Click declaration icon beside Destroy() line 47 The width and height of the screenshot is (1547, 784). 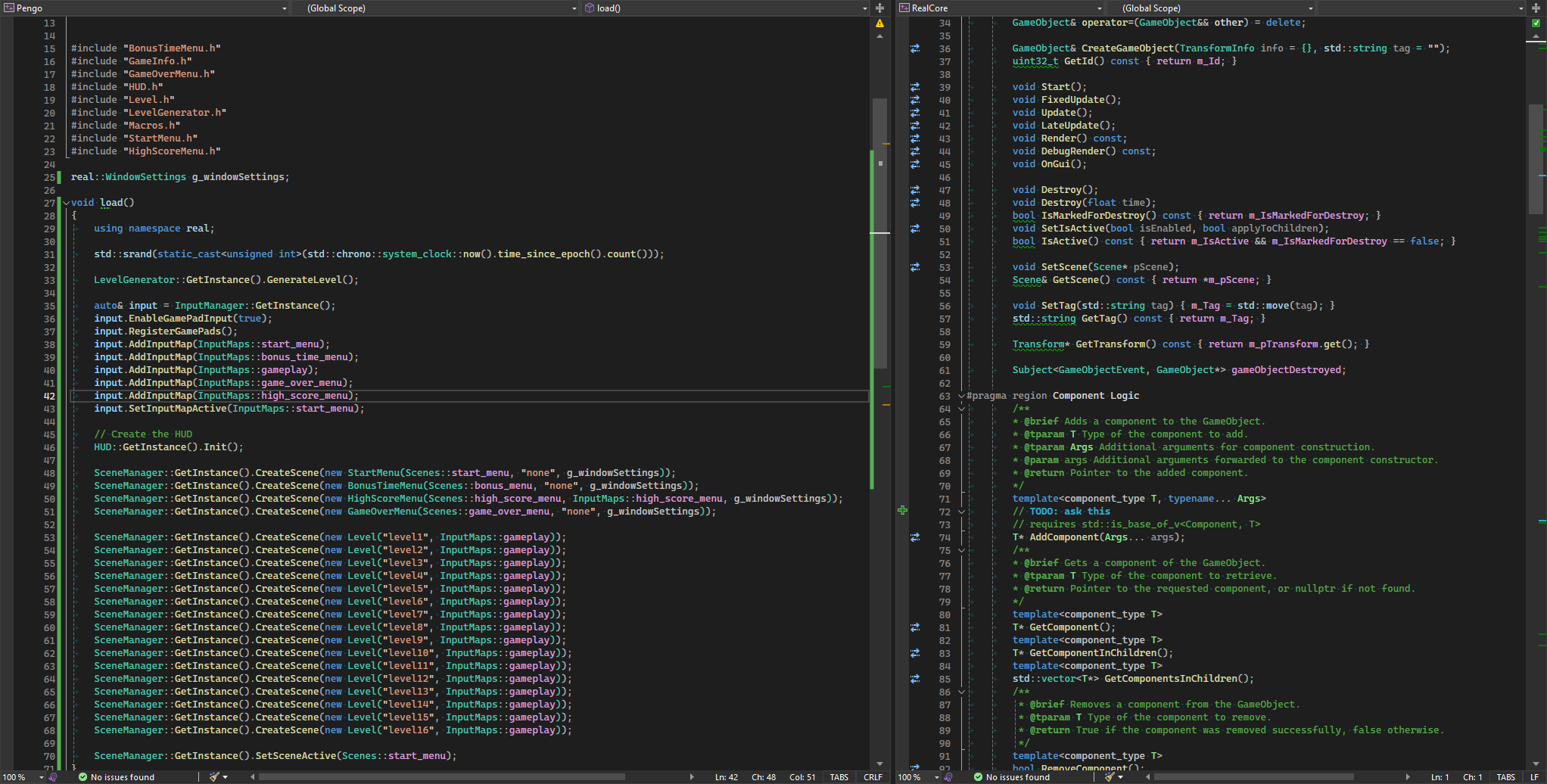point(915,190)
